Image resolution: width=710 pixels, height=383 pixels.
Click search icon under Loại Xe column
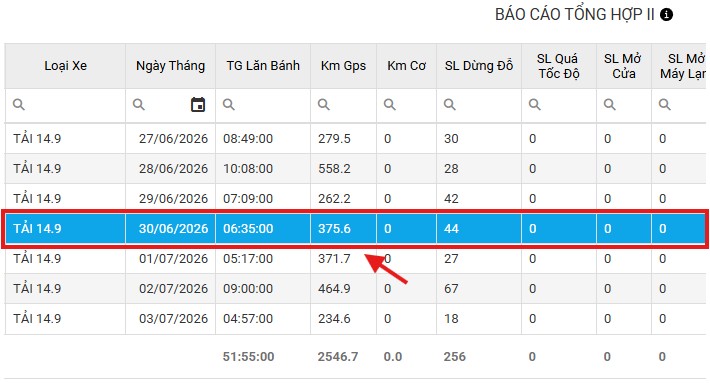(19, 105)
